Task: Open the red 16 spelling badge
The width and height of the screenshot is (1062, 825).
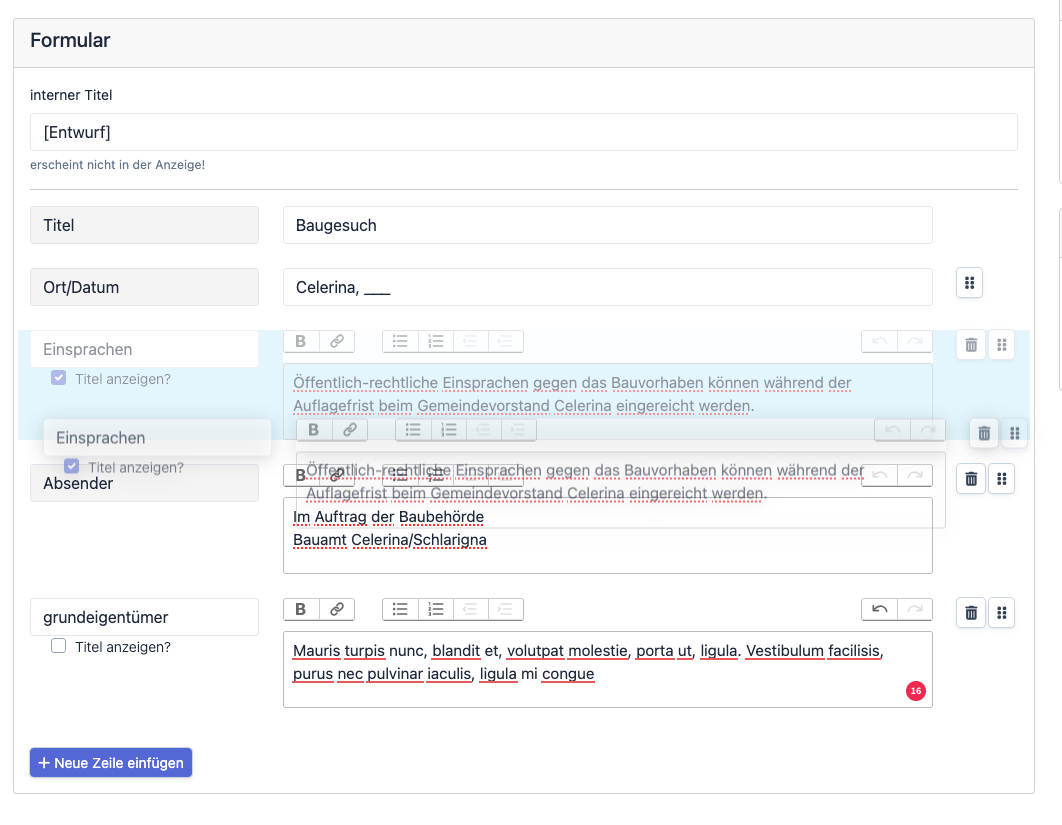Action: [x=915, y=690]
